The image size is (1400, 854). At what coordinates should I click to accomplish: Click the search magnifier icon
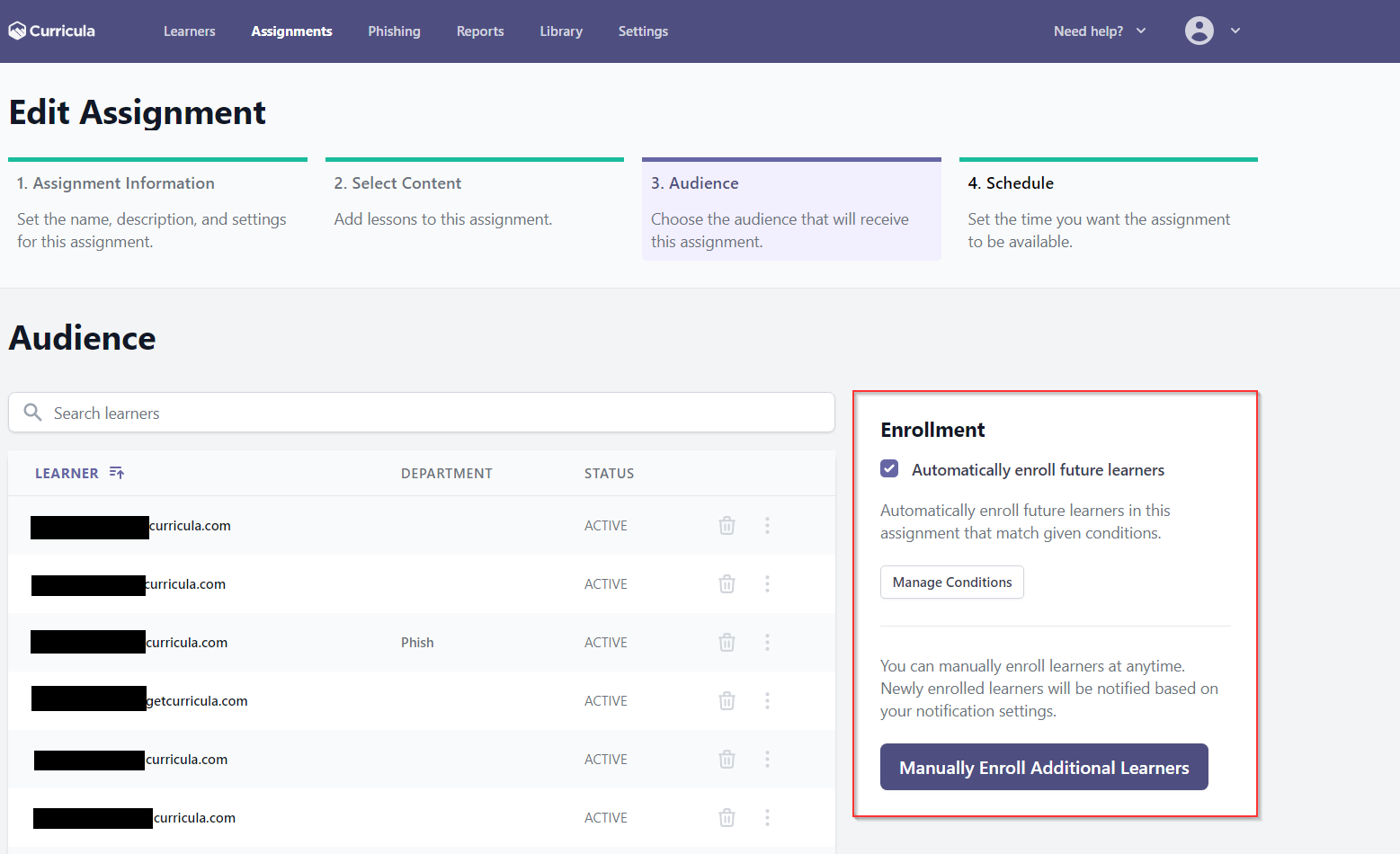coord(32,413)
